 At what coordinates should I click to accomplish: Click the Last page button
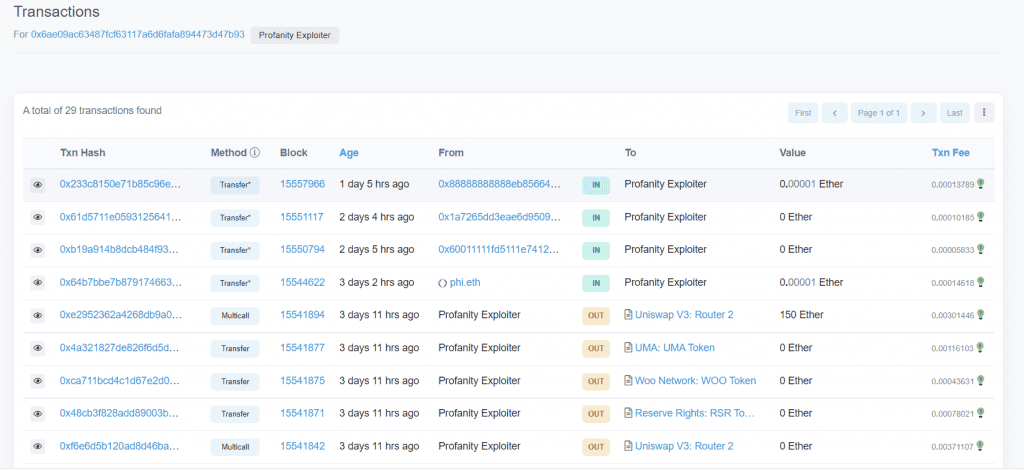[955, 113]
